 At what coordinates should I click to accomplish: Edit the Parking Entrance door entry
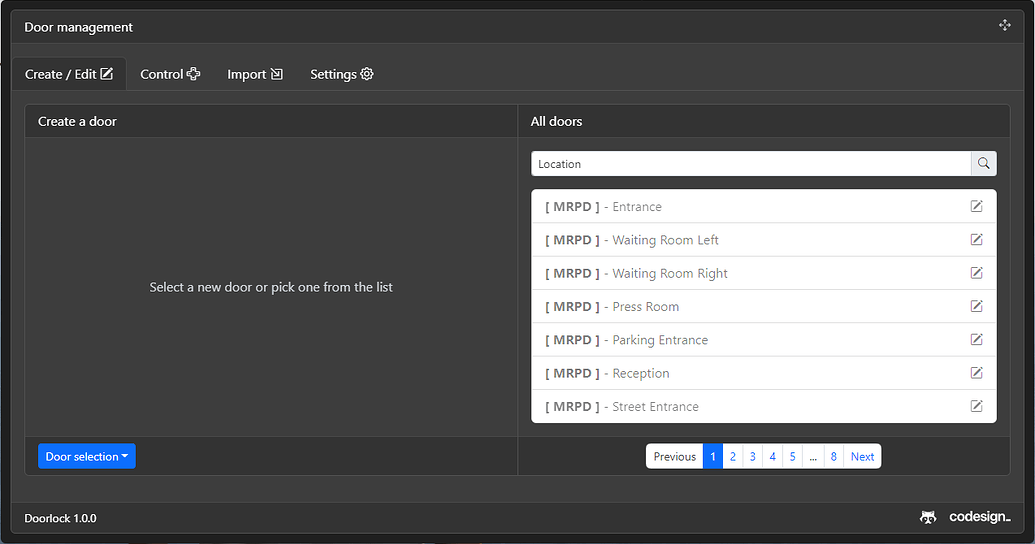(976, 340)
